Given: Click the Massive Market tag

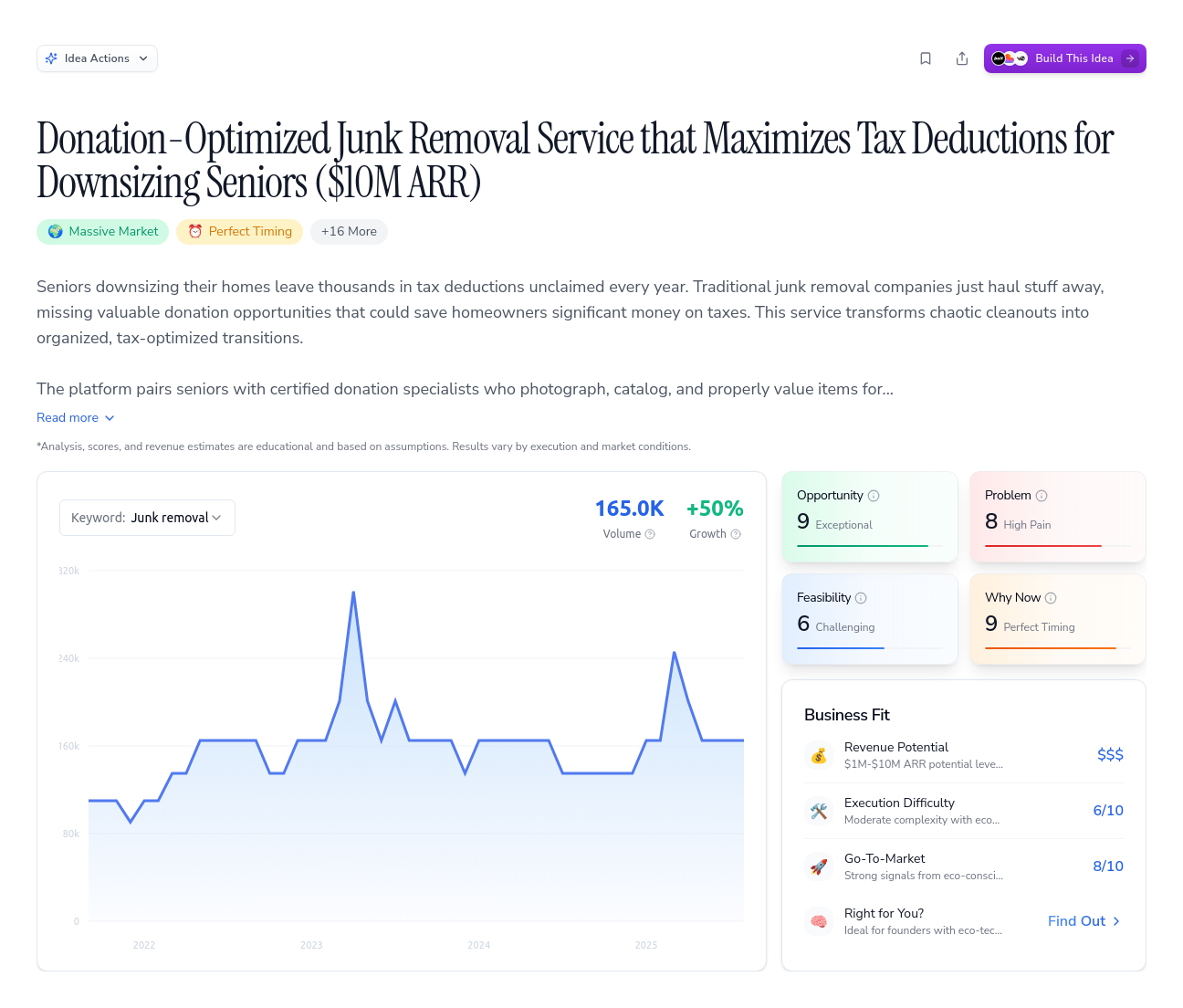Looking at the screenshot, I should point(103,232).
